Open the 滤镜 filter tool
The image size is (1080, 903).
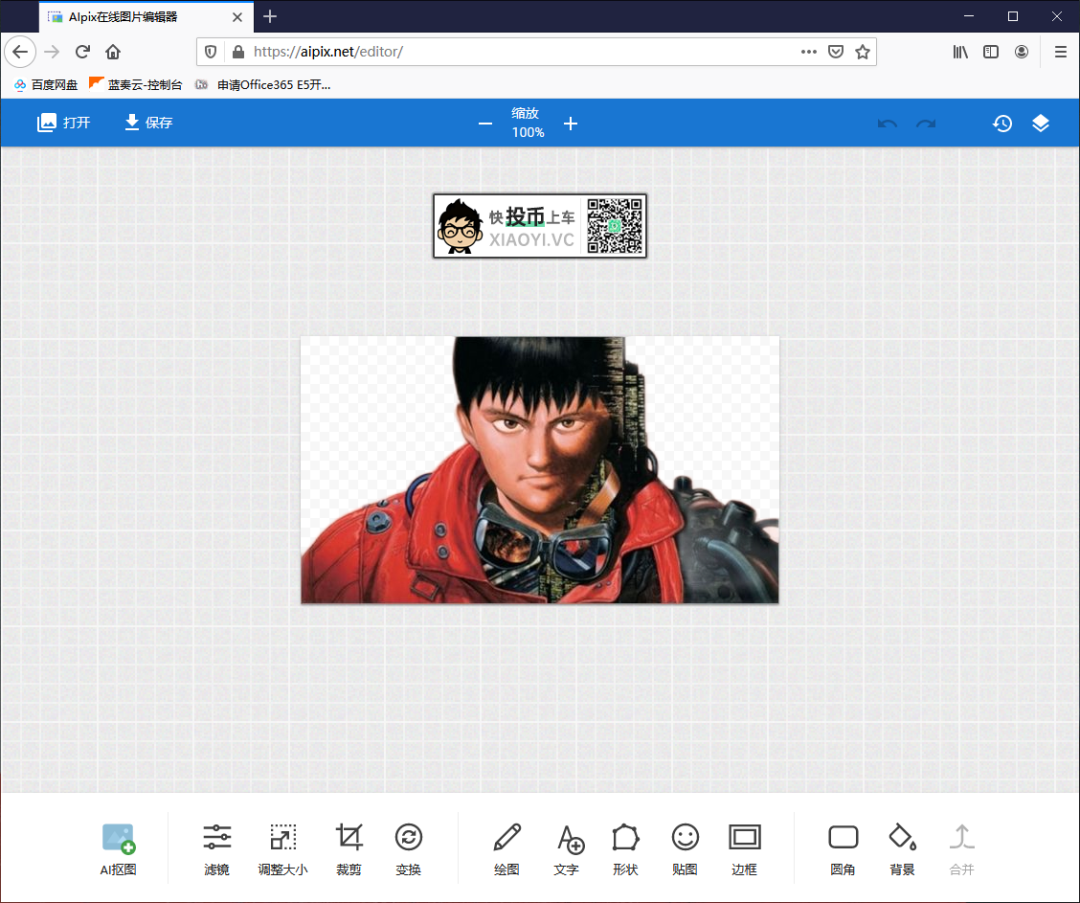[217, 848]
